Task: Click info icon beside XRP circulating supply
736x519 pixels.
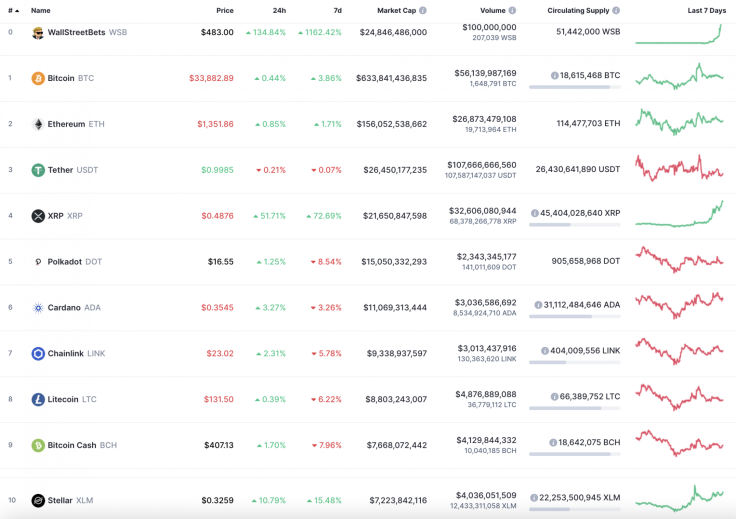Action: (535, 213)
